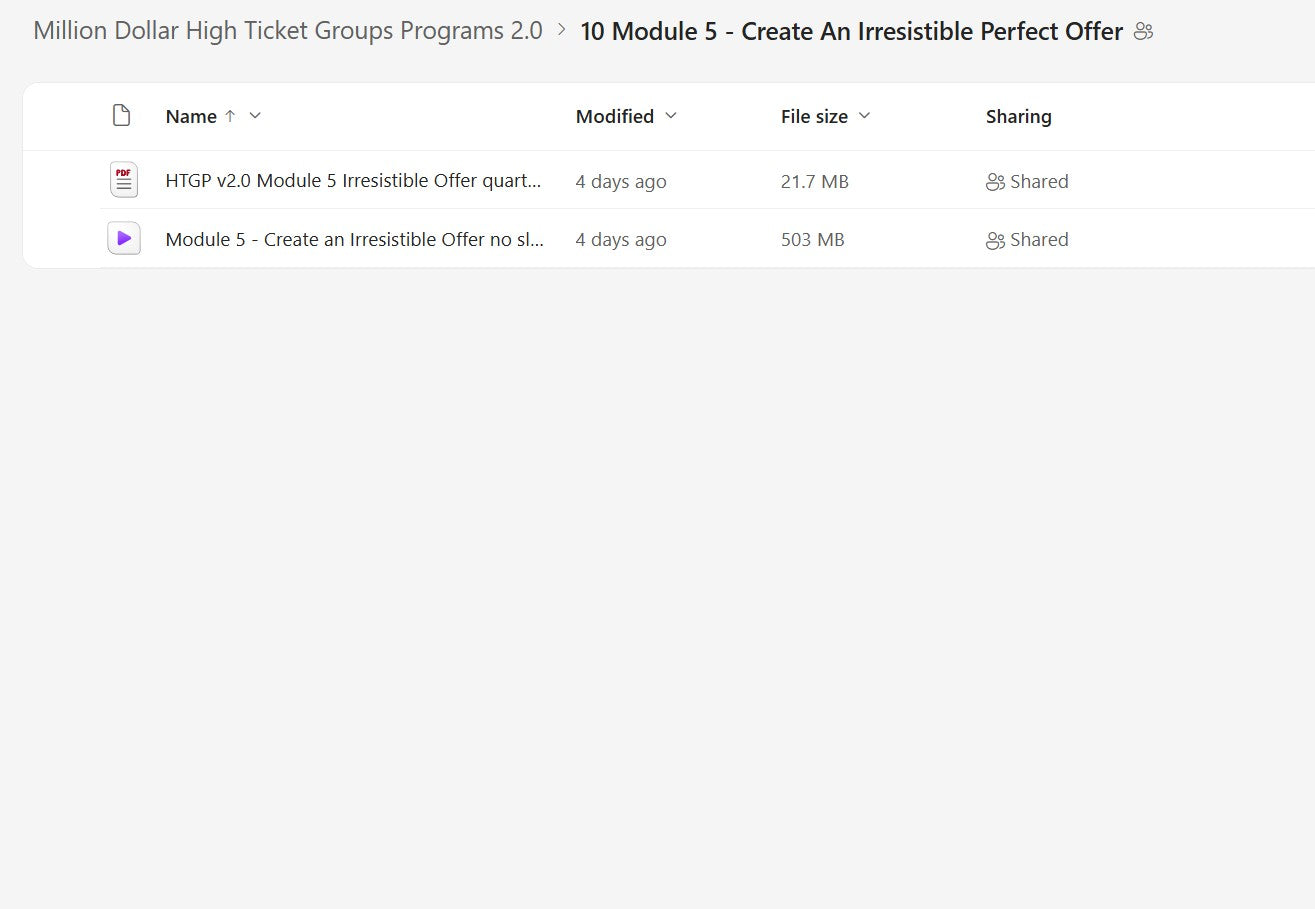Screen dimensions: 1315x909
Task: Open the File size column dropdown chevron
Action: 865,116
